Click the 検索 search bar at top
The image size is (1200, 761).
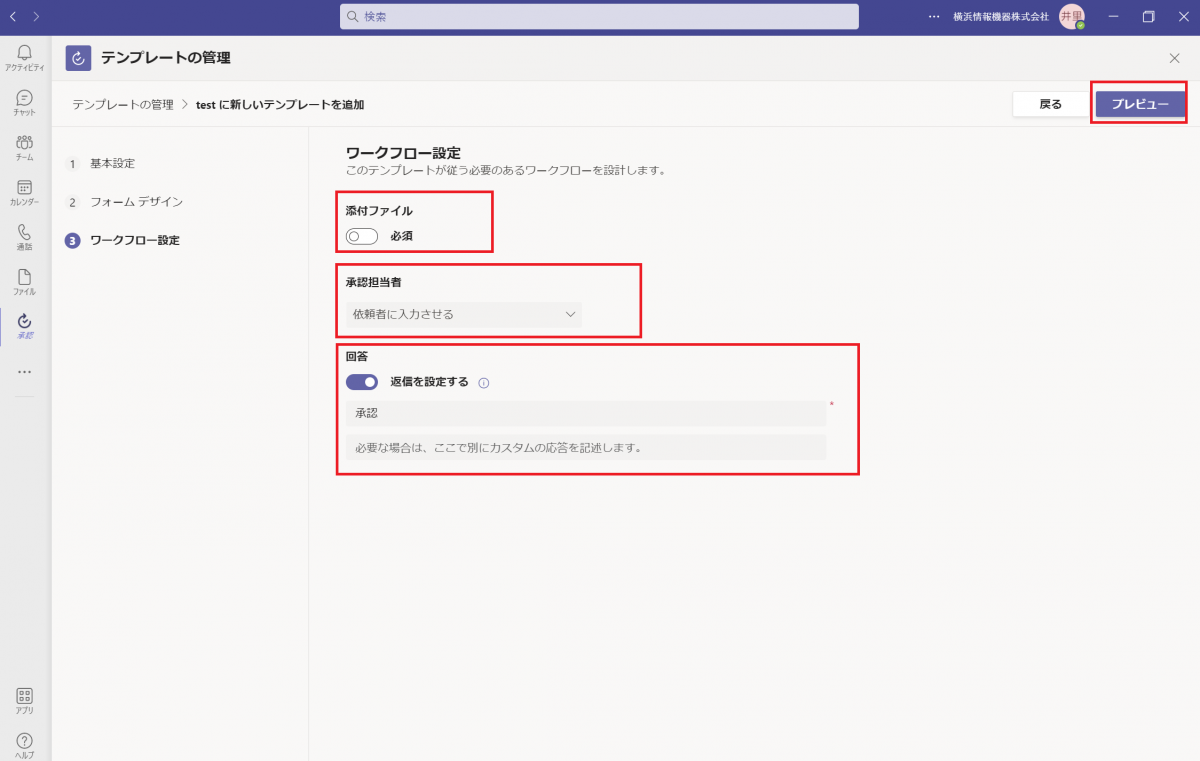pyautogui.click(x=598, y=16)
